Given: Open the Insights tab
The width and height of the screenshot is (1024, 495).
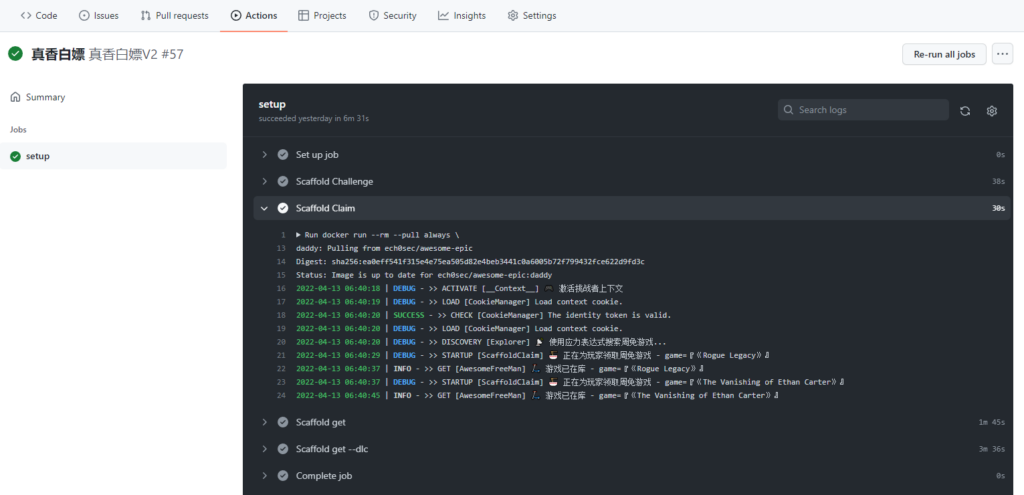Looking at the screenshot, I should [461, 16].
